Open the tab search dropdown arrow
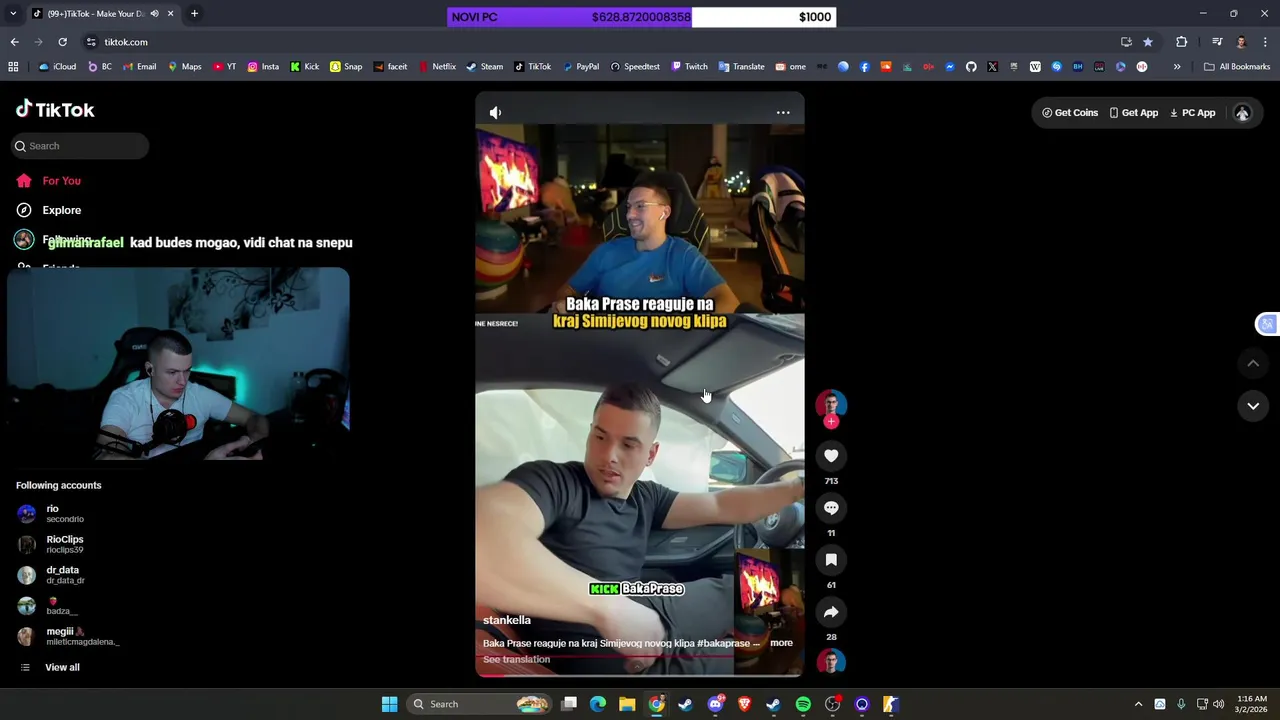Viewport: 1280px width, 720px height. pos(13,14)
